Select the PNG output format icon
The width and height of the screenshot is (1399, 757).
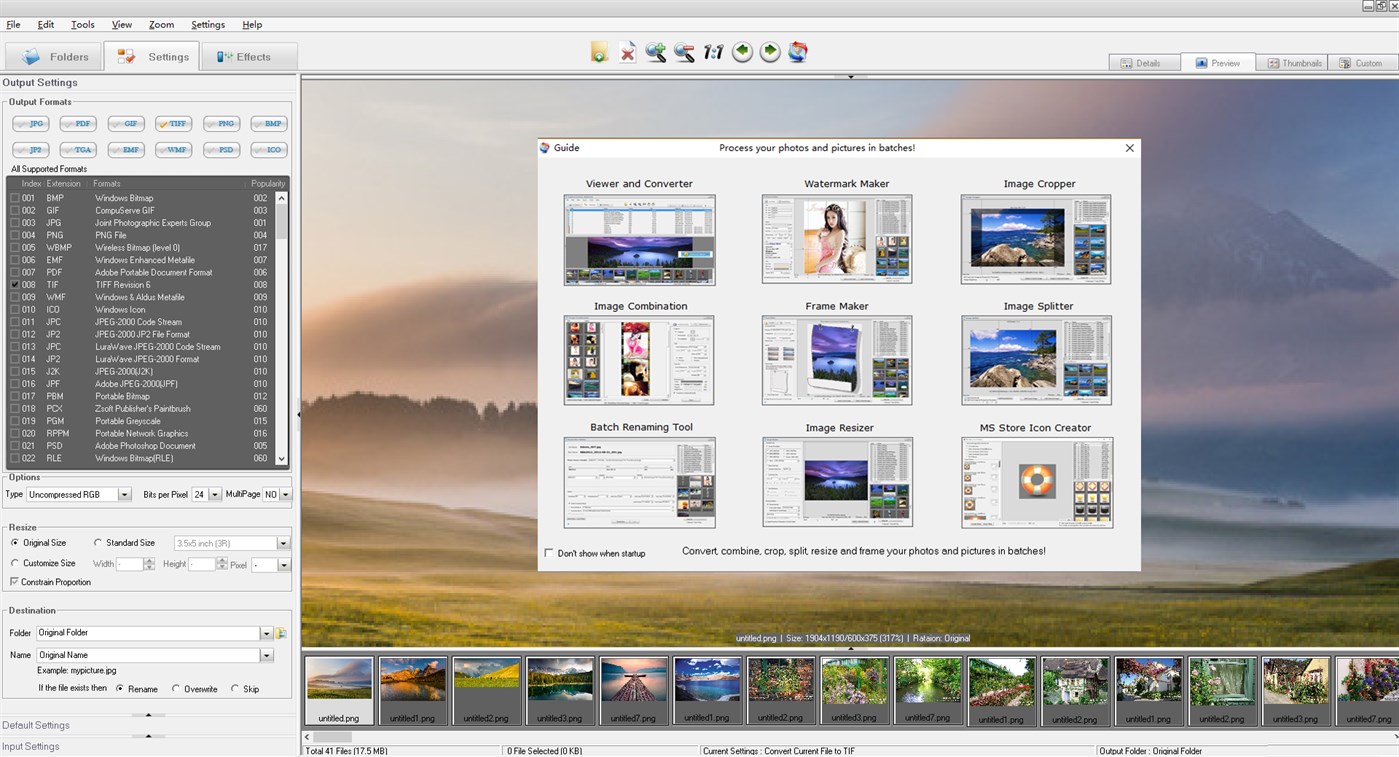click(x=221, y=123)
